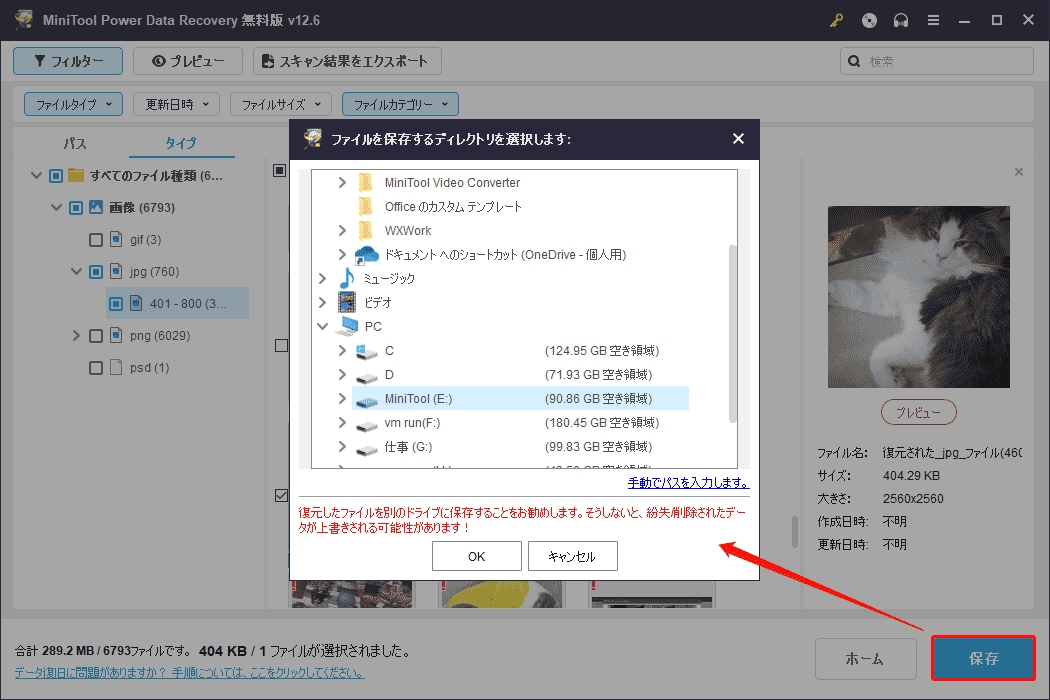Open the ファイルサイズ dropdown

tap(280, 103)
